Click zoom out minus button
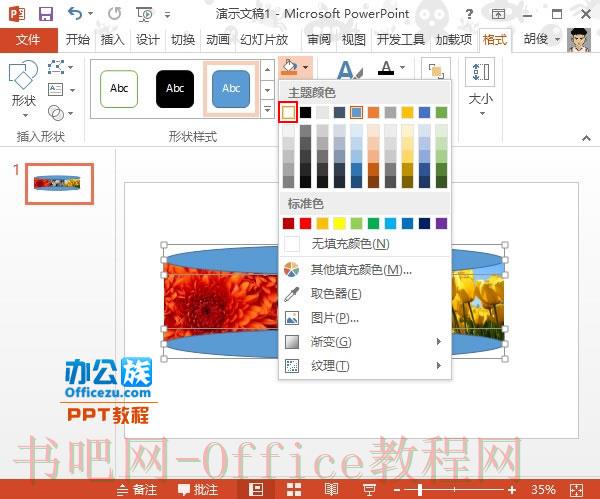This screenshot has height=499, width=600. click(396, 489)
